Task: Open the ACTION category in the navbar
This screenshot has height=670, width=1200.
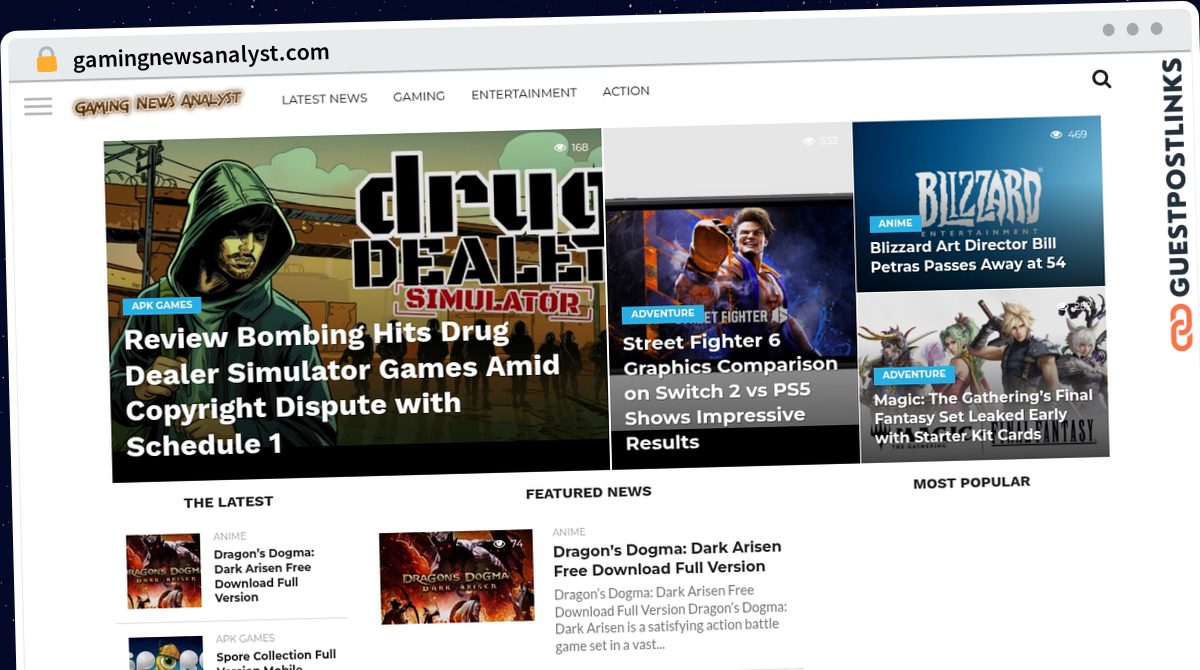Action: pyautogui.click(x=626, y=90)
